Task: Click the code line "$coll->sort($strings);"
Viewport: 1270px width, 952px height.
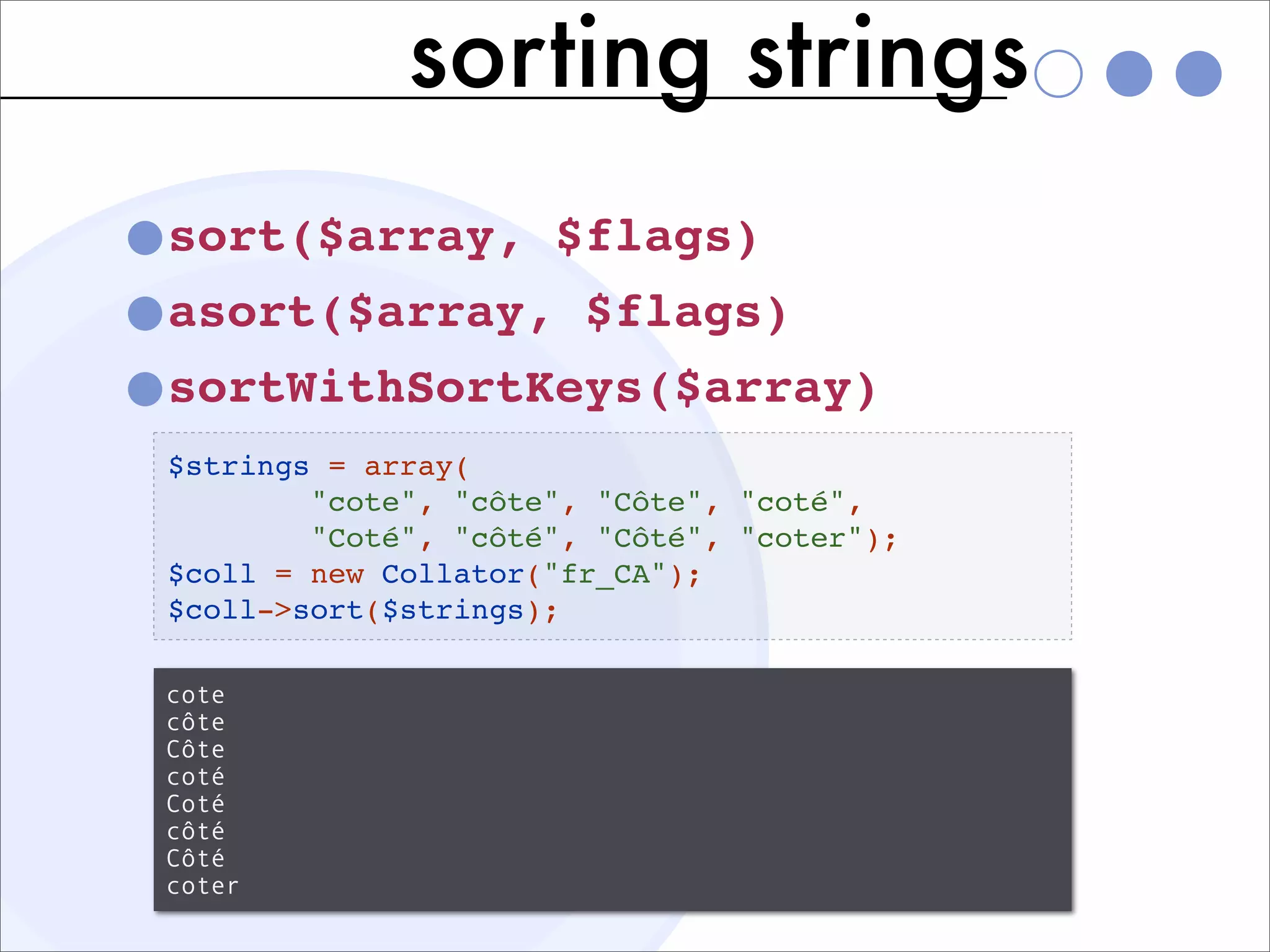Action: coord(363,610)
